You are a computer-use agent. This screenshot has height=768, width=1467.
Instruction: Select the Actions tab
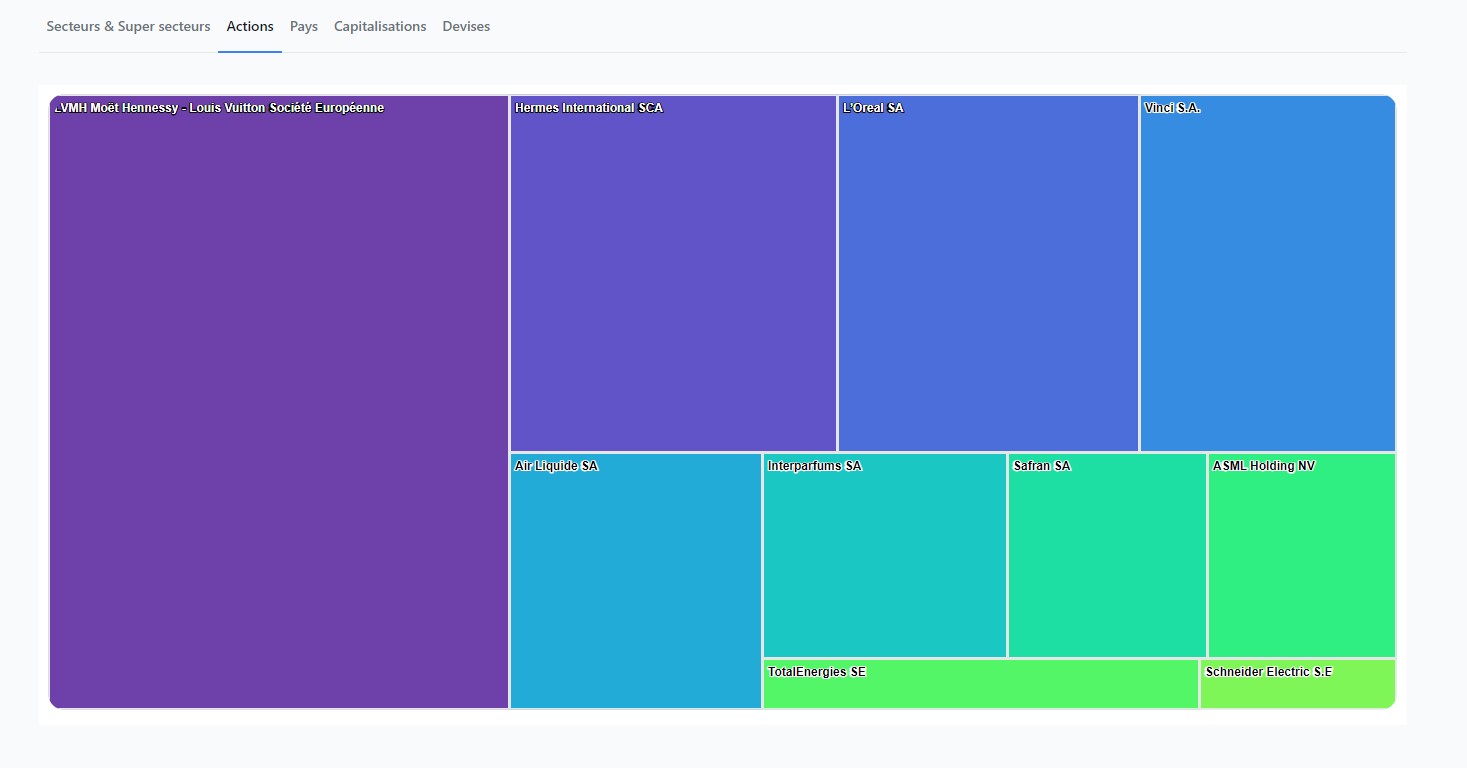pos(250,26)
